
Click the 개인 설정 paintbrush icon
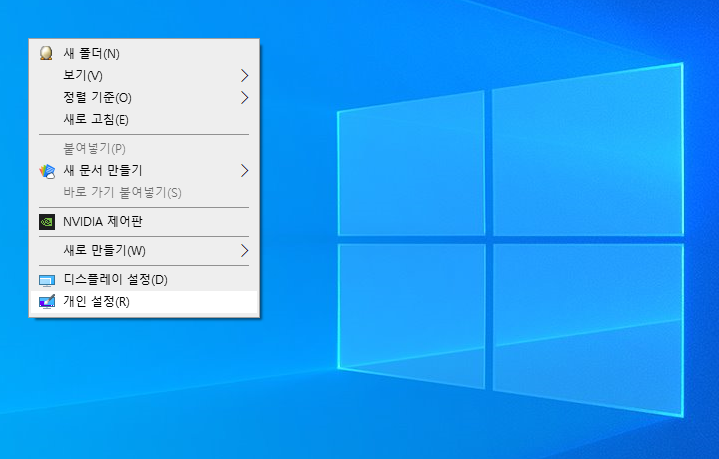pos(47,302)
